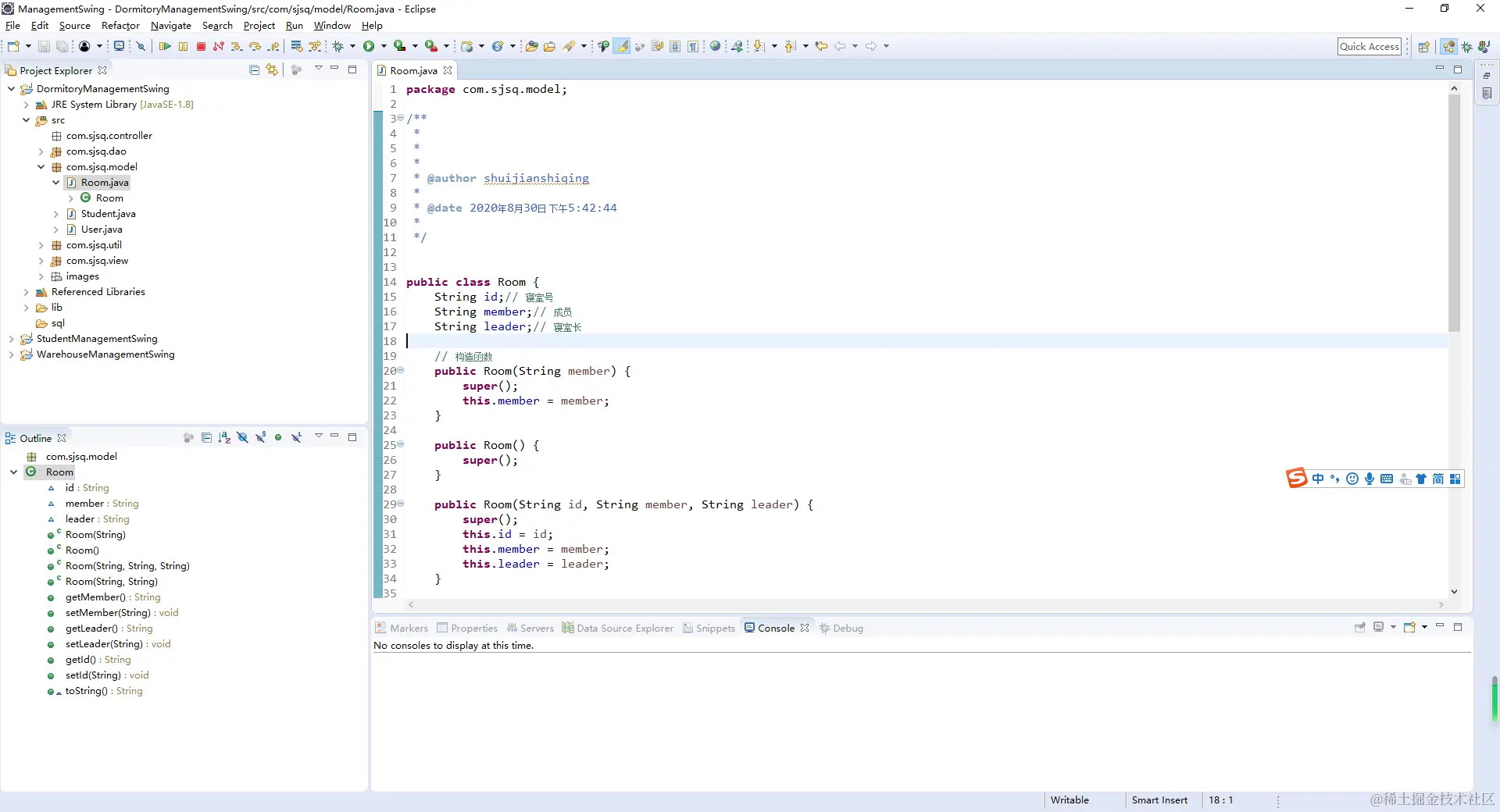
Task: Open the Project Explorer View Menu
Action: (x=318, y=69)
